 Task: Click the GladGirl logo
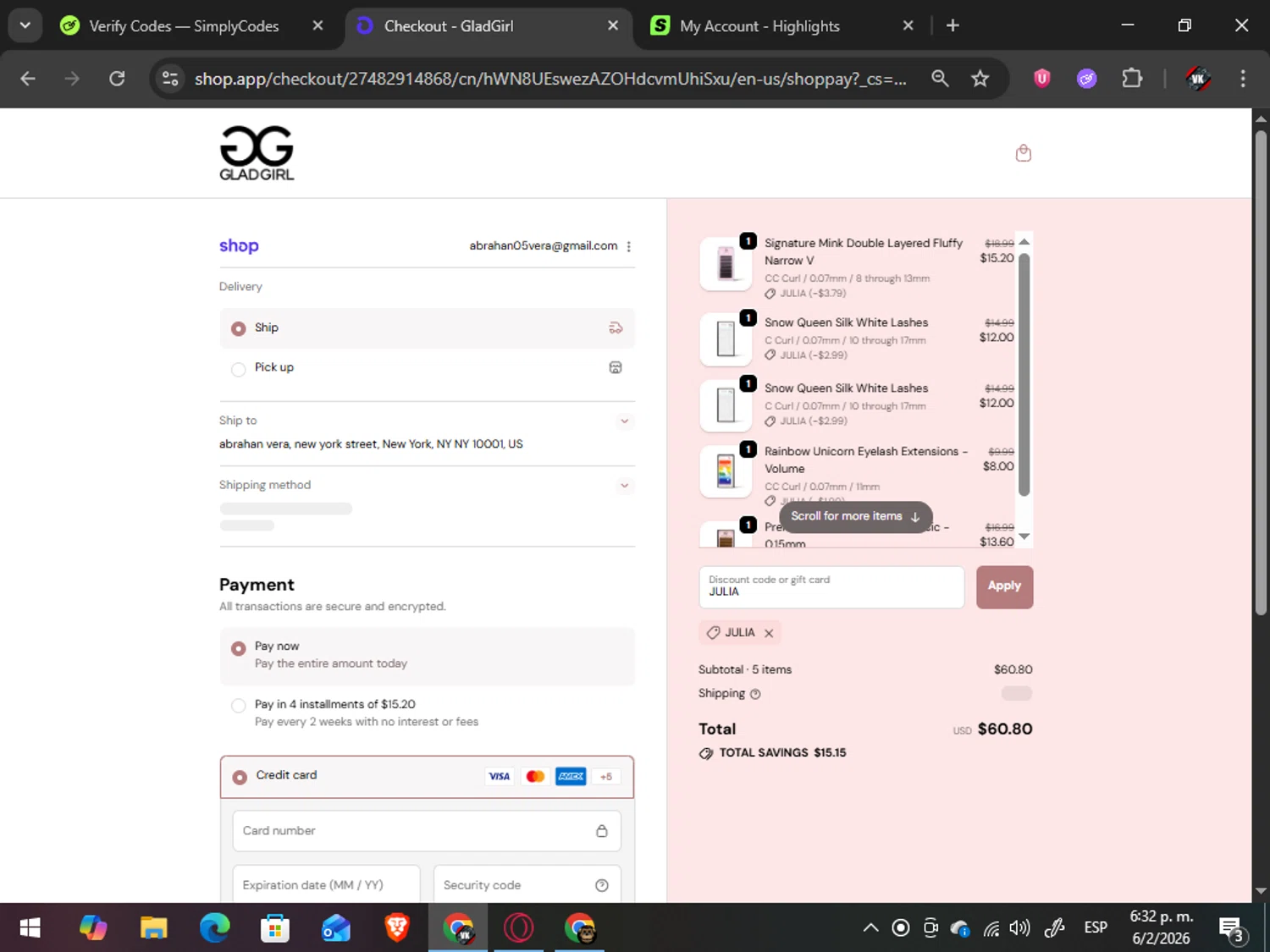[257, 153]
